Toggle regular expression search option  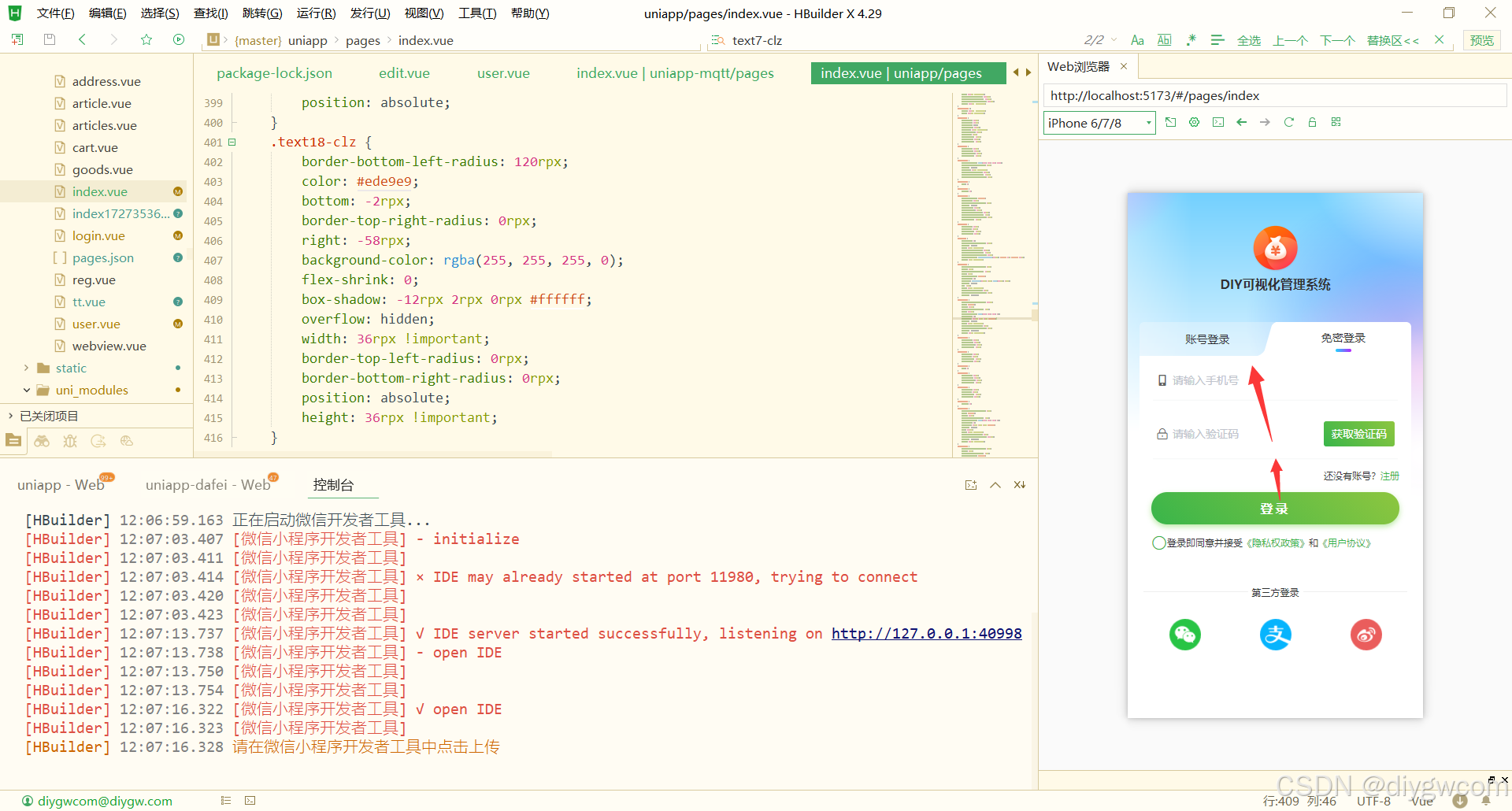click(x=1191, y=40)
